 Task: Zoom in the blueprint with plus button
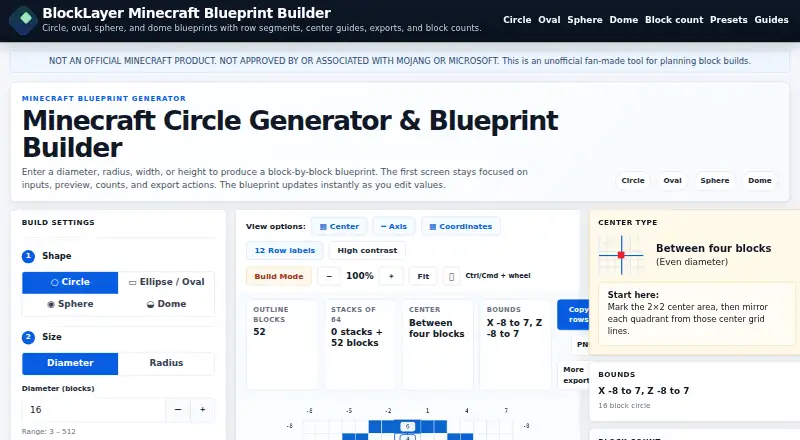click(x=391, y=277)
